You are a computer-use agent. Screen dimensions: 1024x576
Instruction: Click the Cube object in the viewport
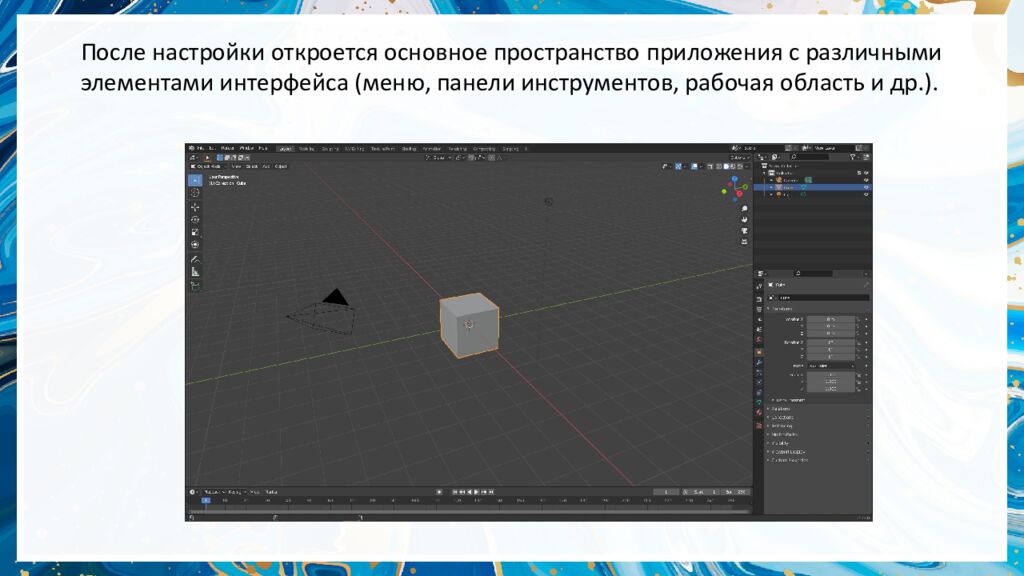(x=468, y=323)
